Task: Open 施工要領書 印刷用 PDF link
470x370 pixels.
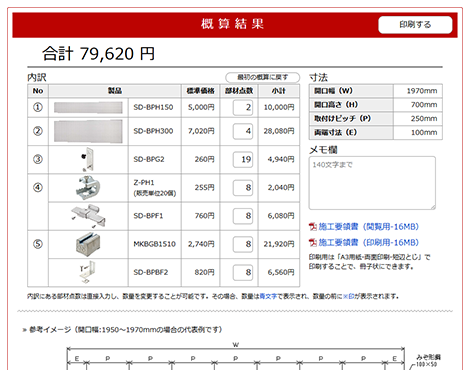Action: pos(368,242)
